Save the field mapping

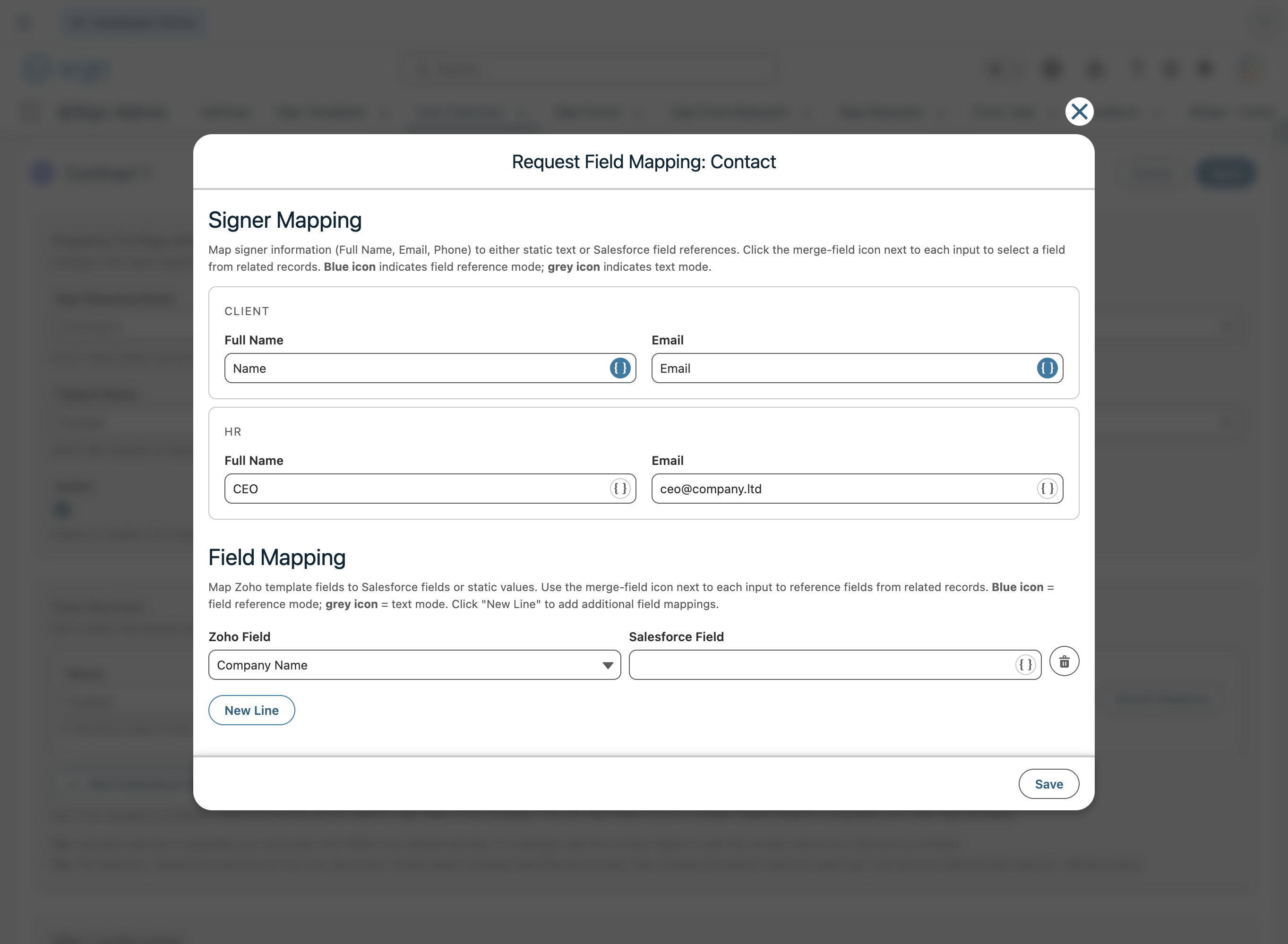(x=1048, y=784)
